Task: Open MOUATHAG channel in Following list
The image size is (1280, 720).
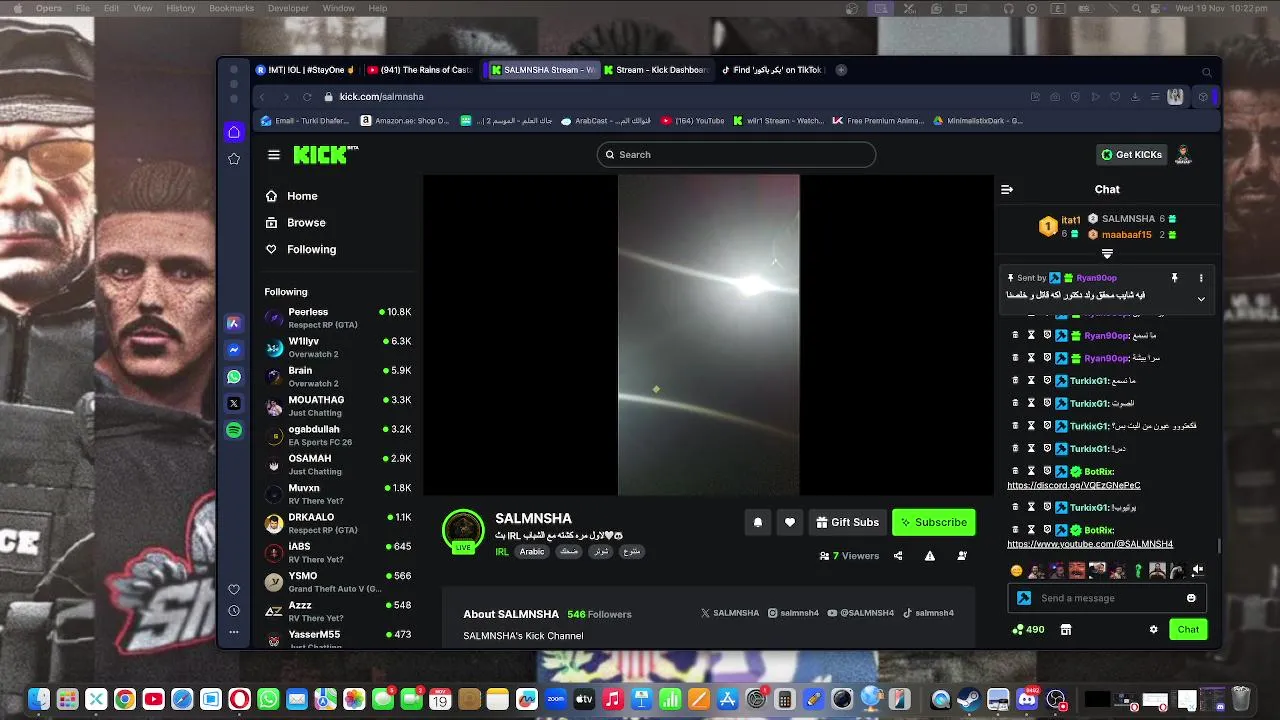Action: click(x=338, y=406)
